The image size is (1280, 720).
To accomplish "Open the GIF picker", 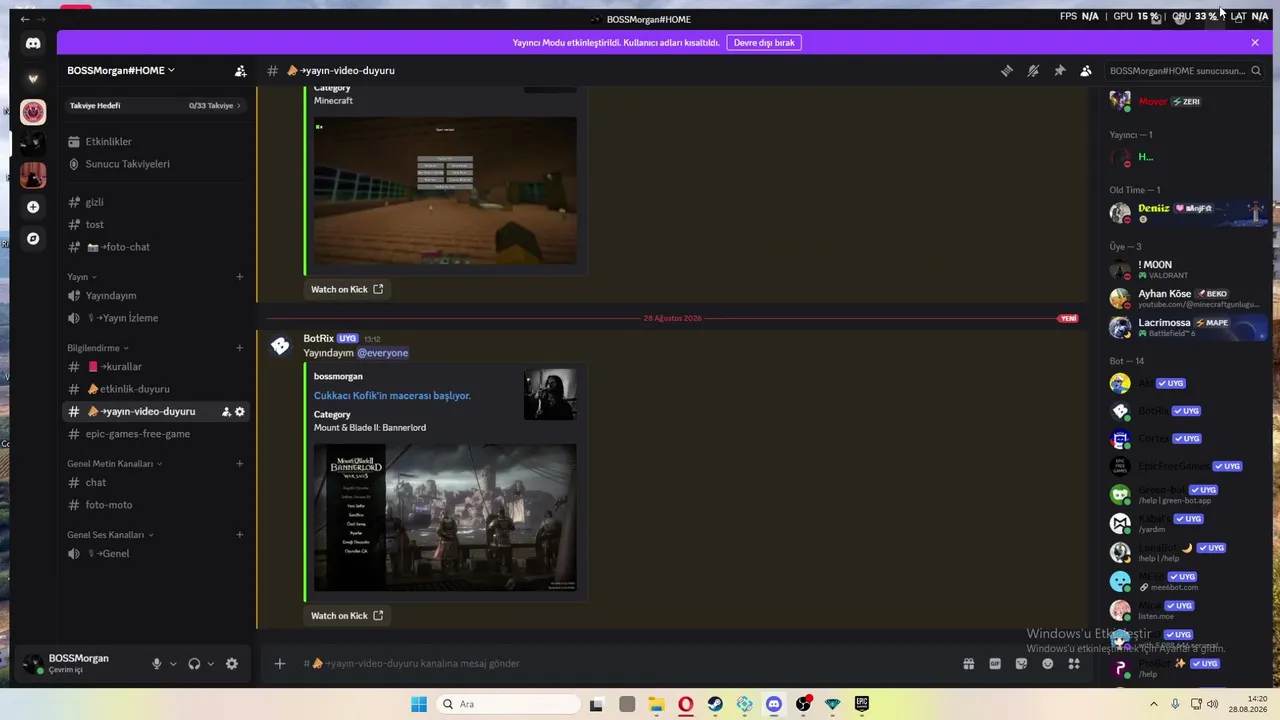I will [995, 663].
